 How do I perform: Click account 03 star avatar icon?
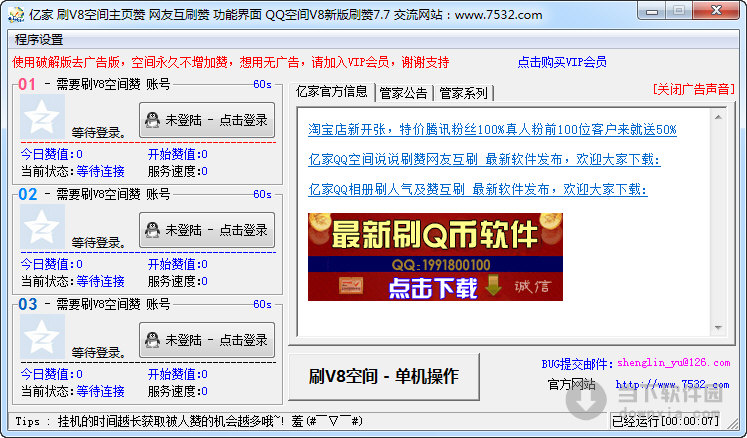click(x=42, y=336)
